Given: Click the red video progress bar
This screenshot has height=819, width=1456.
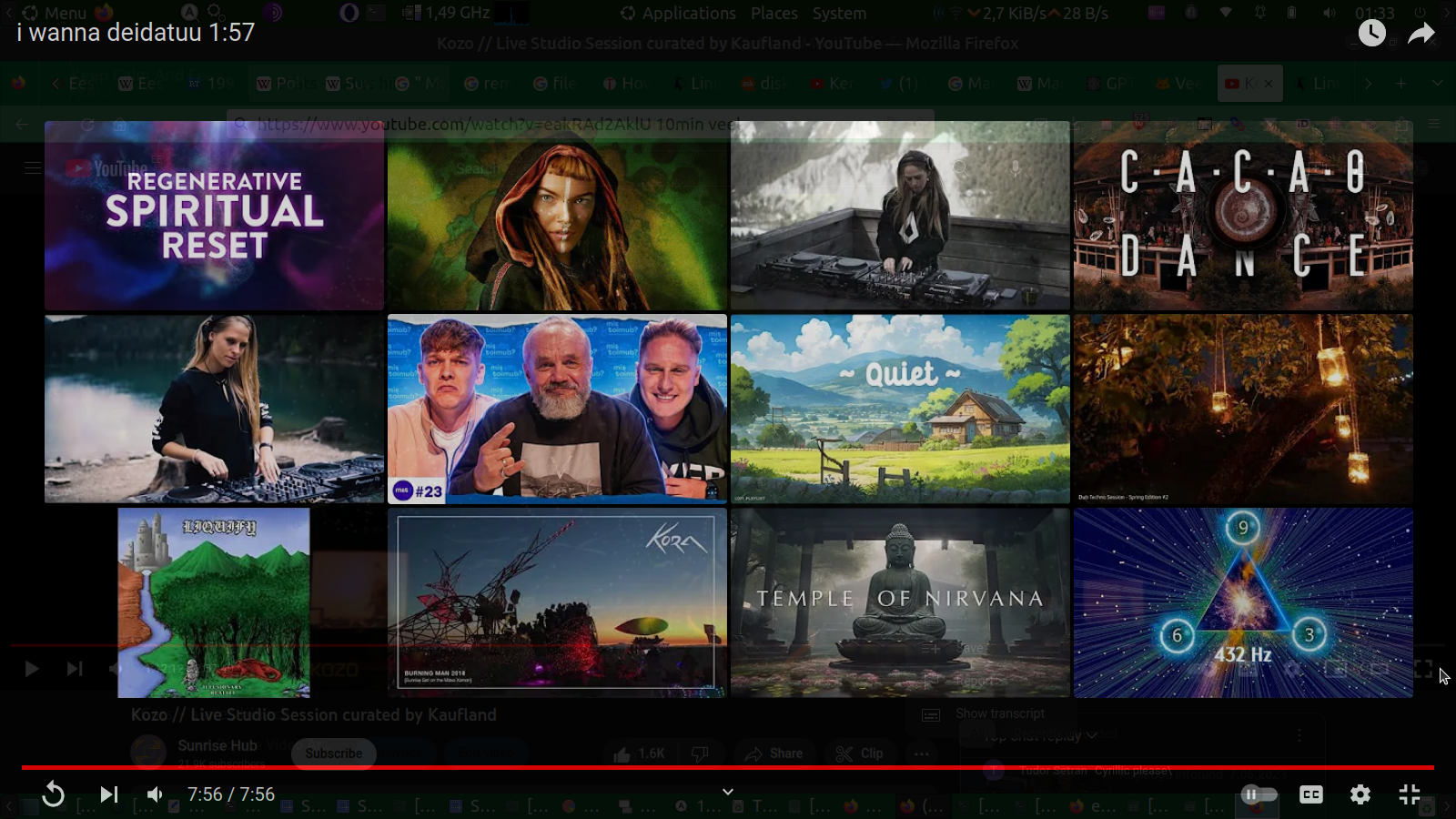Looking at the screenshot, I should coord(728,767).
